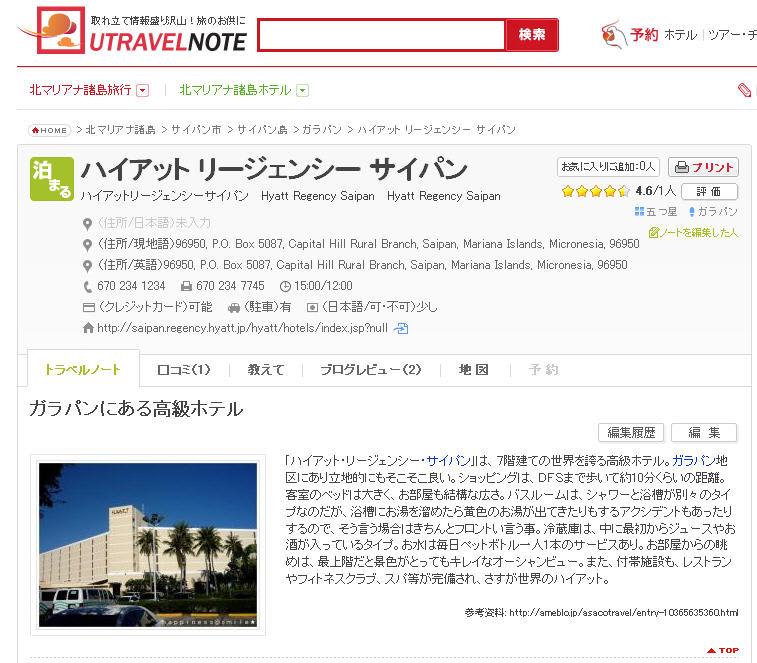Open breadcrumb link サイパン市
Image resolution: width=757 pixels, height=663 pixels.
[x=196, y=129]
